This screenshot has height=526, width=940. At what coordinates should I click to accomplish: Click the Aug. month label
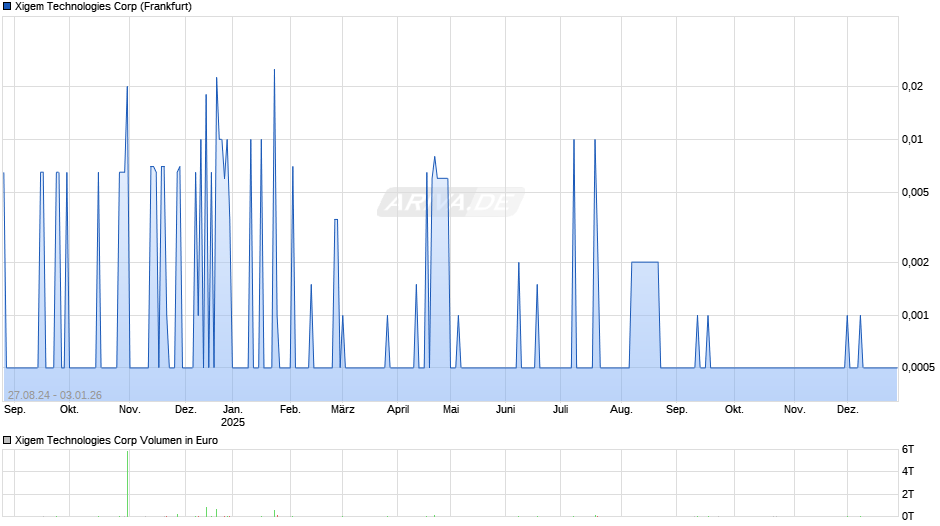(x=621, y=410)
